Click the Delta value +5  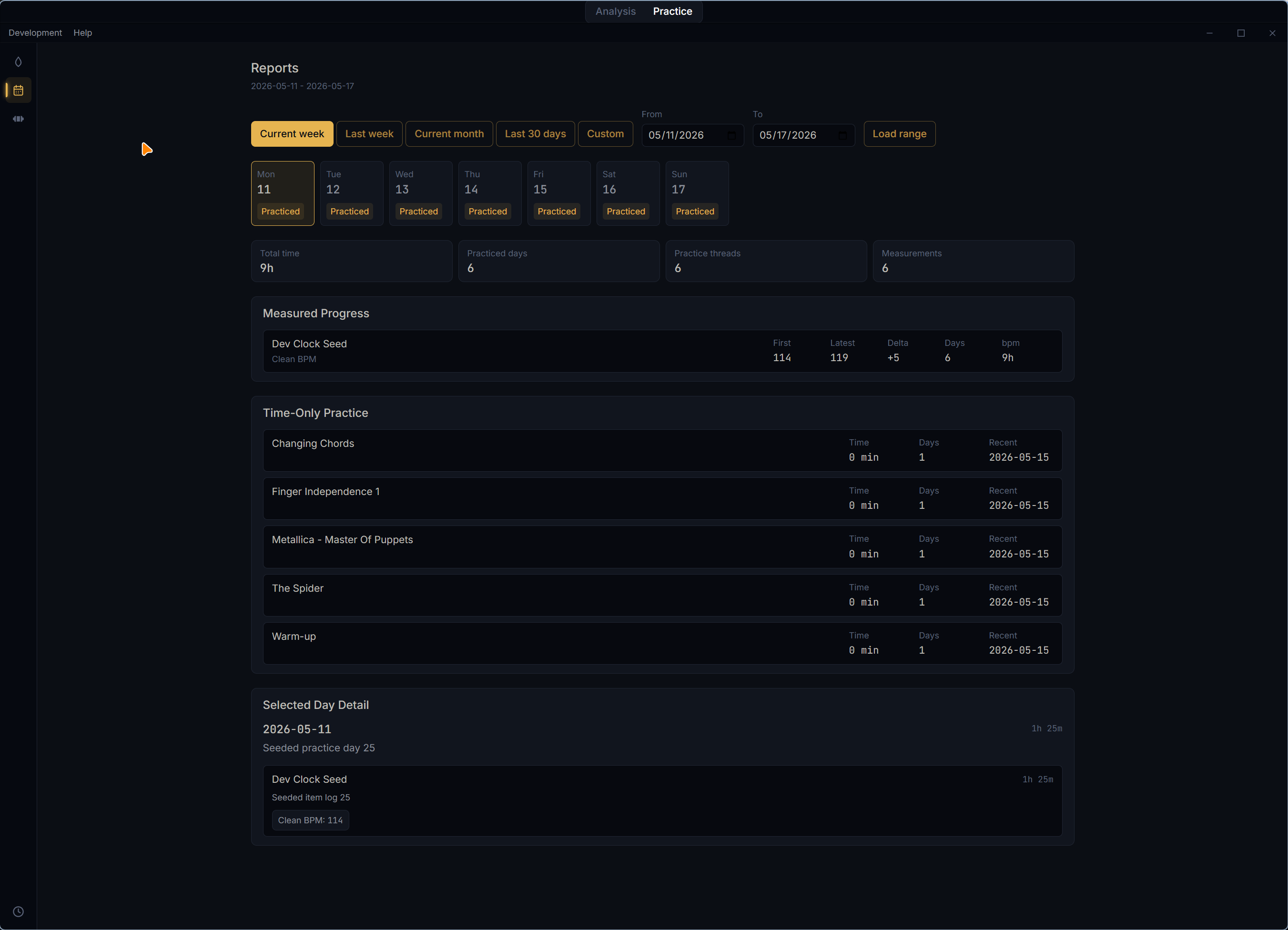893,358
